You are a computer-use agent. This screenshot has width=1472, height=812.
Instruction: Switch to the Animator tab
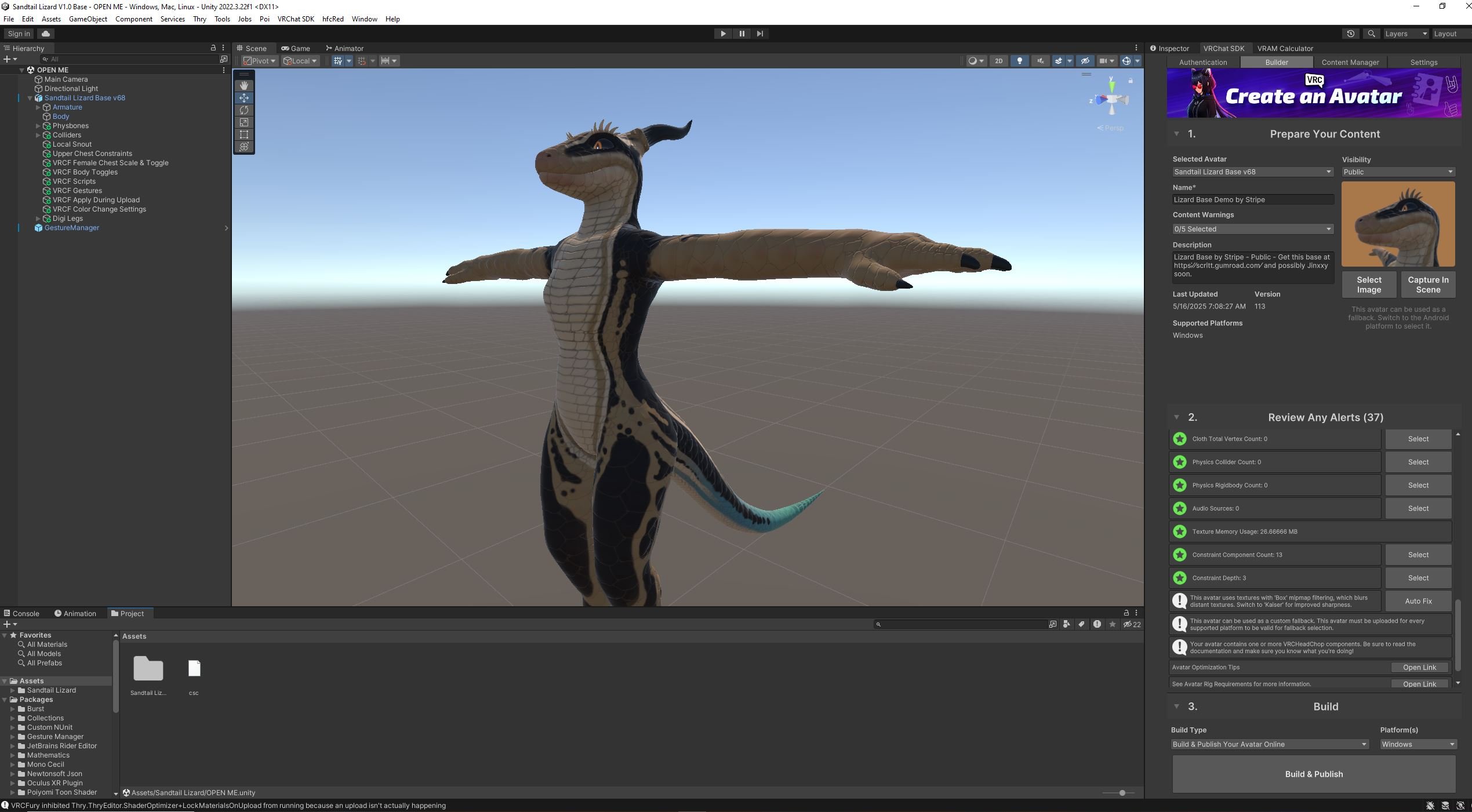click(x=344, y=48)
